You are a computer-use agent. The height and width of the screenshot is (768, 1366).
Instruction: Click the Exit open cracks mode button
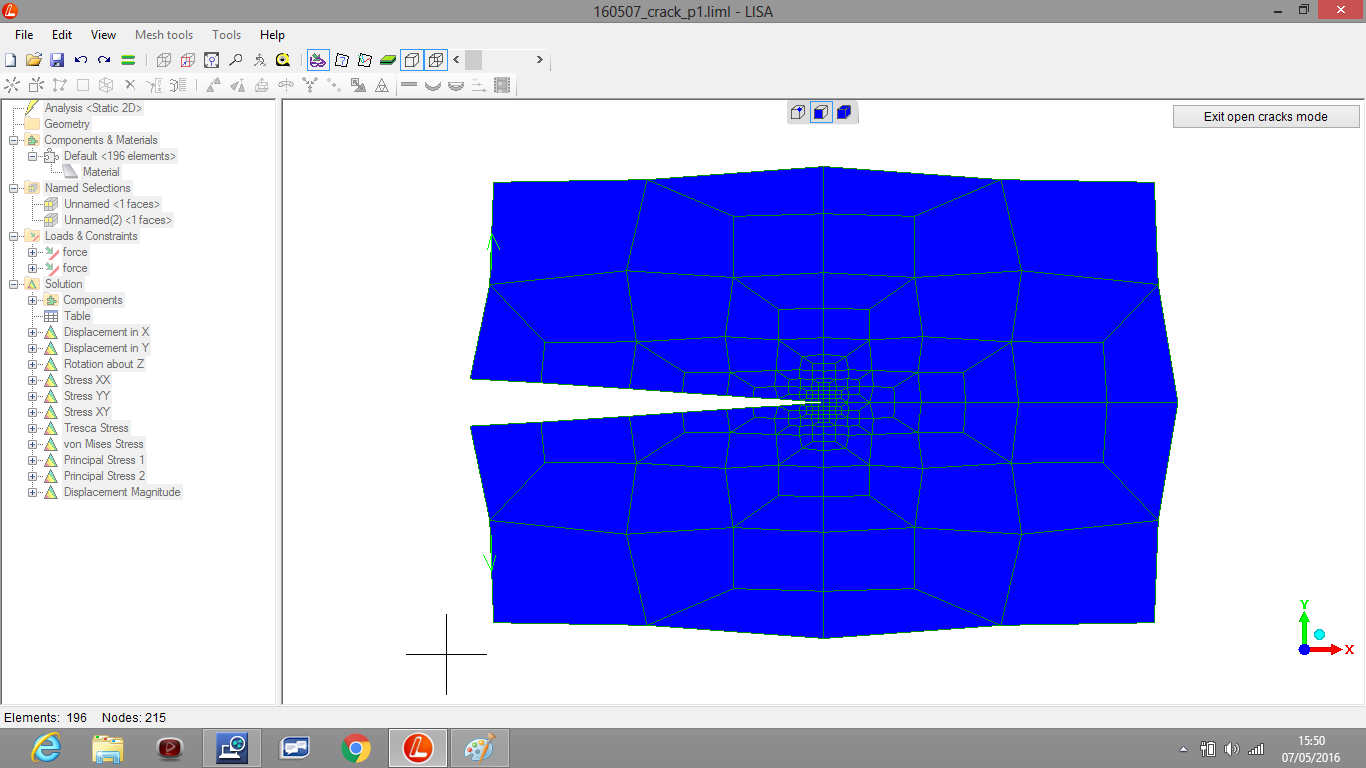coord(1265,117)
